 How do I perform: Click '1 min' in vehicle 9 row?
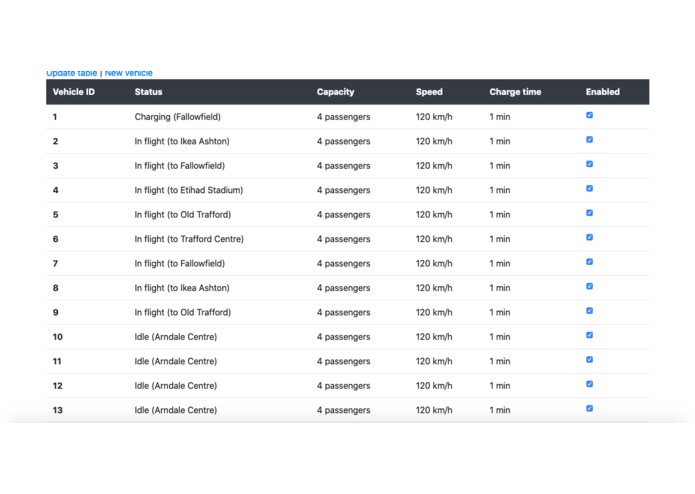[500, 312]
